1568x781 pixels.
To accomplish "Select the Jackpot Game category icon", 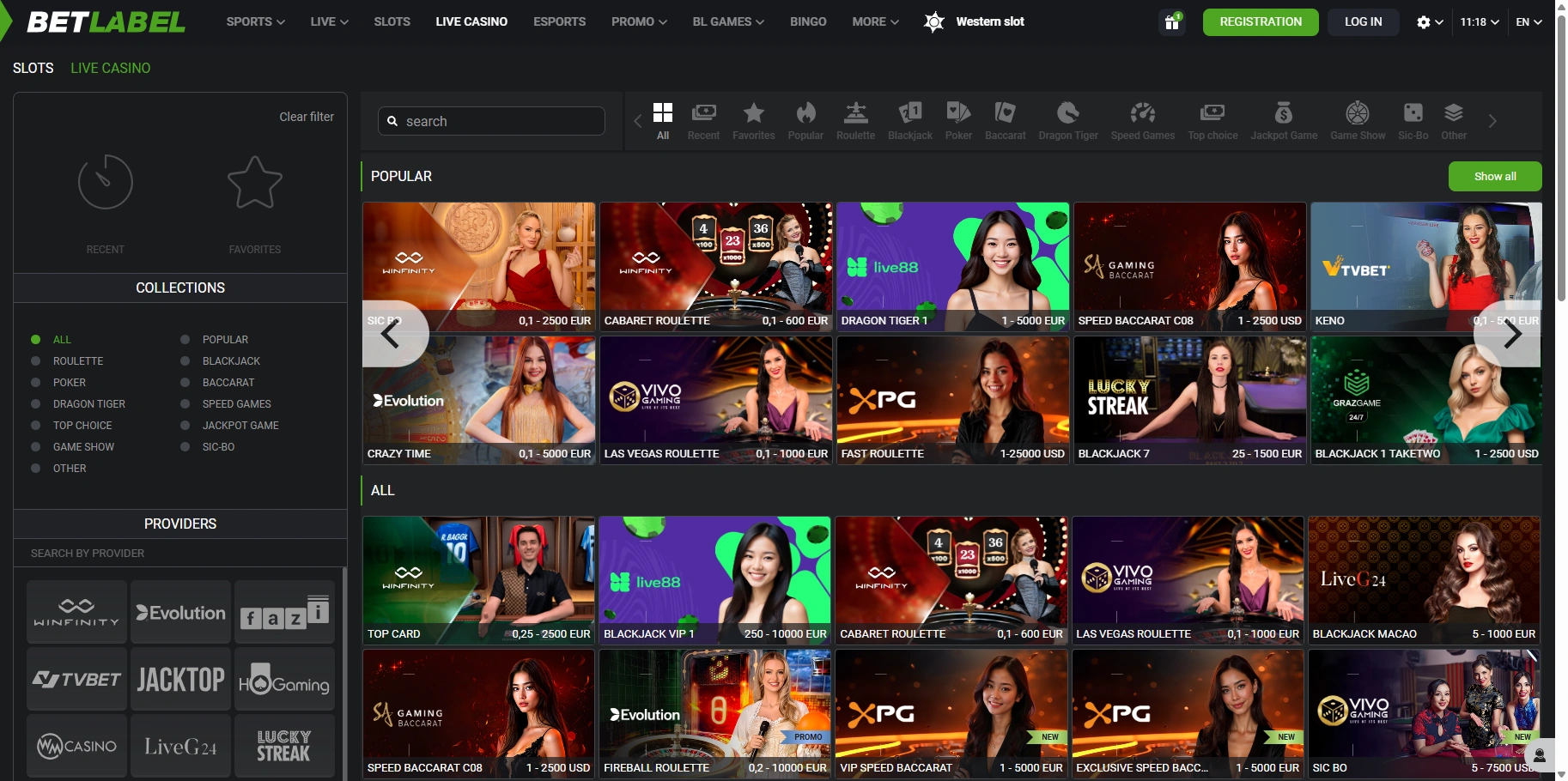I will point(1283,113).
